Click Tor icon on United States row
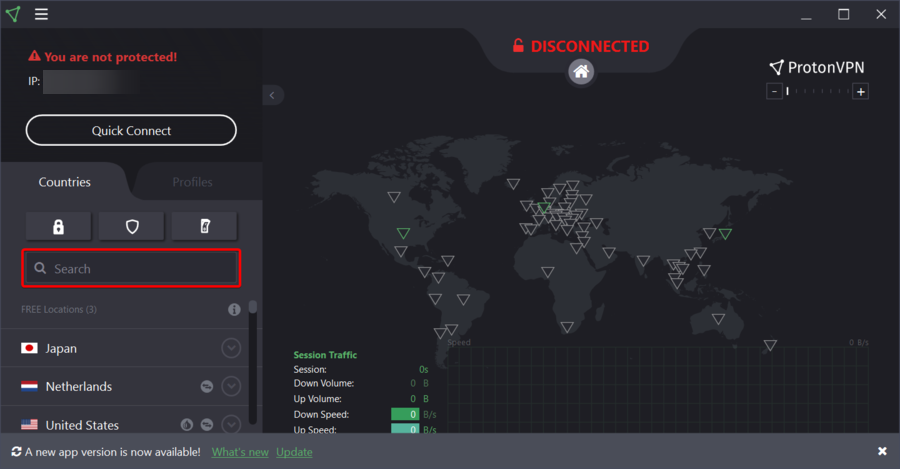Screen dimensions: 900x469 pos(187,425)
